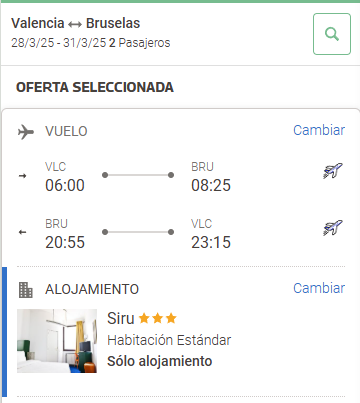Image resolution: width=360 pixels, height=403 pixels.
Task: Open the Siru hotel room photo
Action: coord(57,341)
